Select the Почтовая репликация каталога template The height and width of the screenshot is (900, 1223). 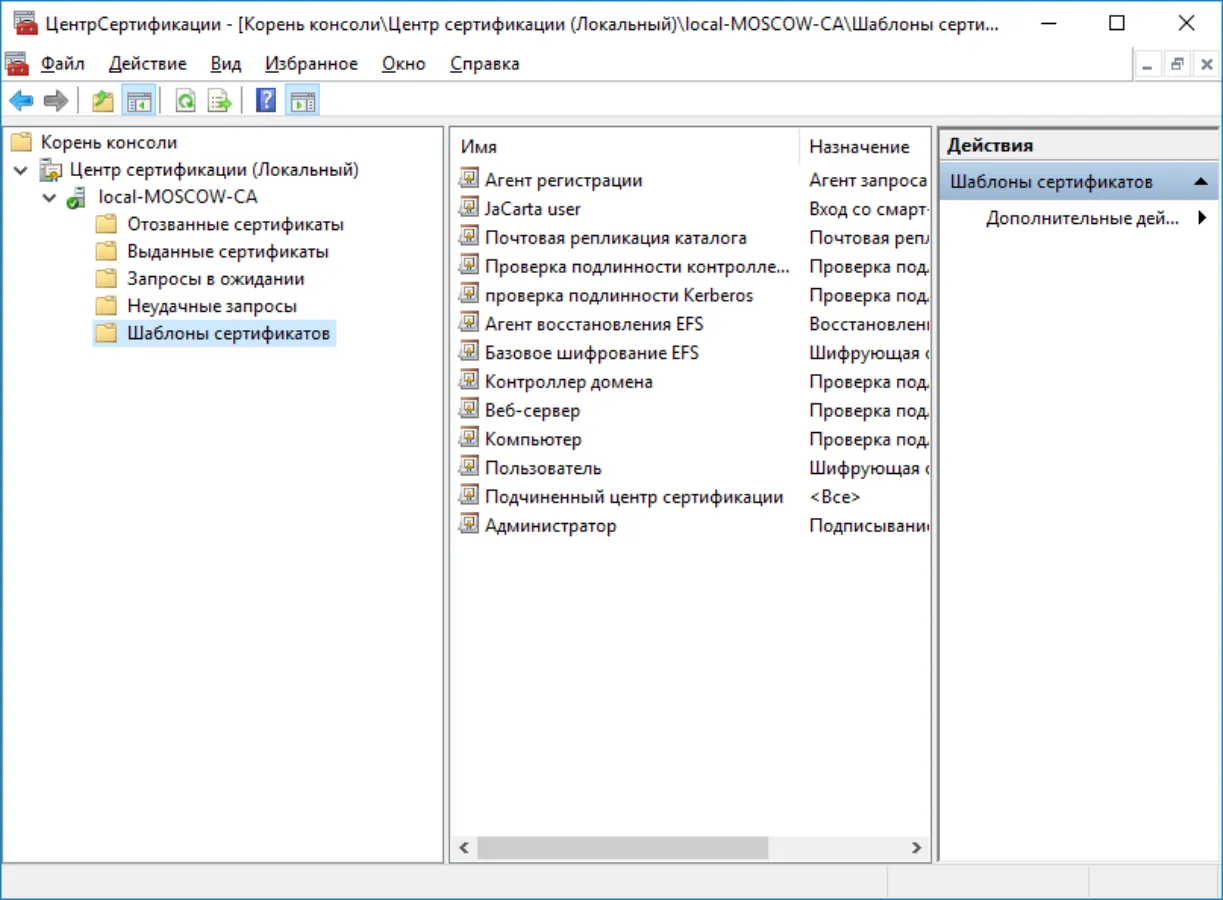(x=616, y=238)
